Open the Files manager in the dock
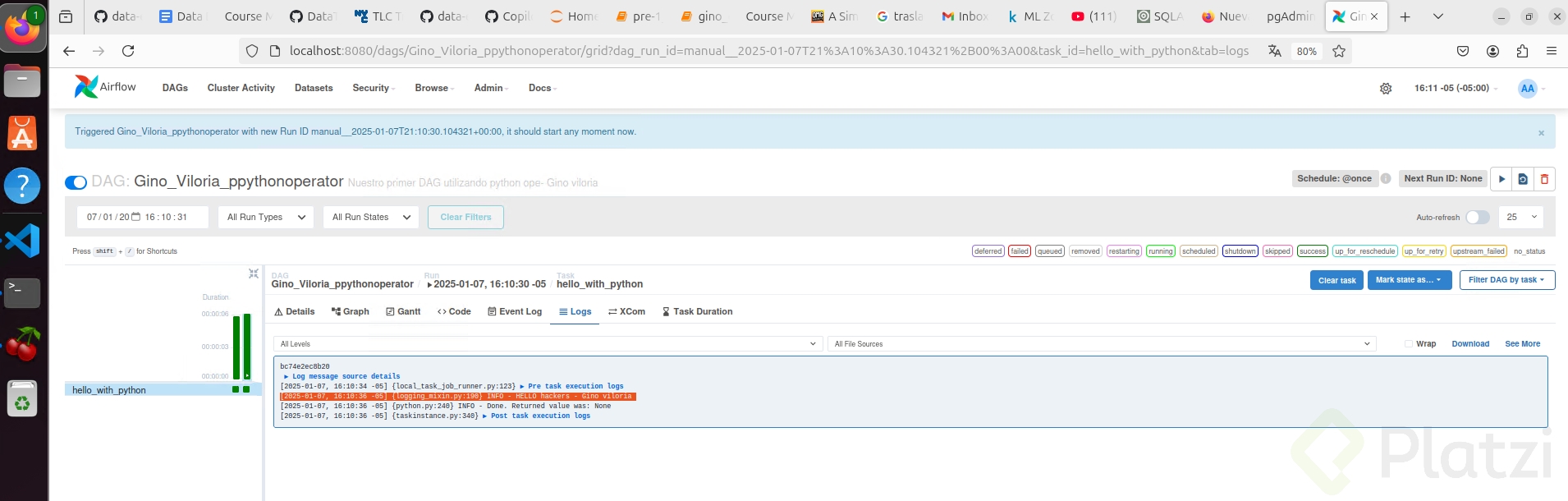 pos(23,80)
